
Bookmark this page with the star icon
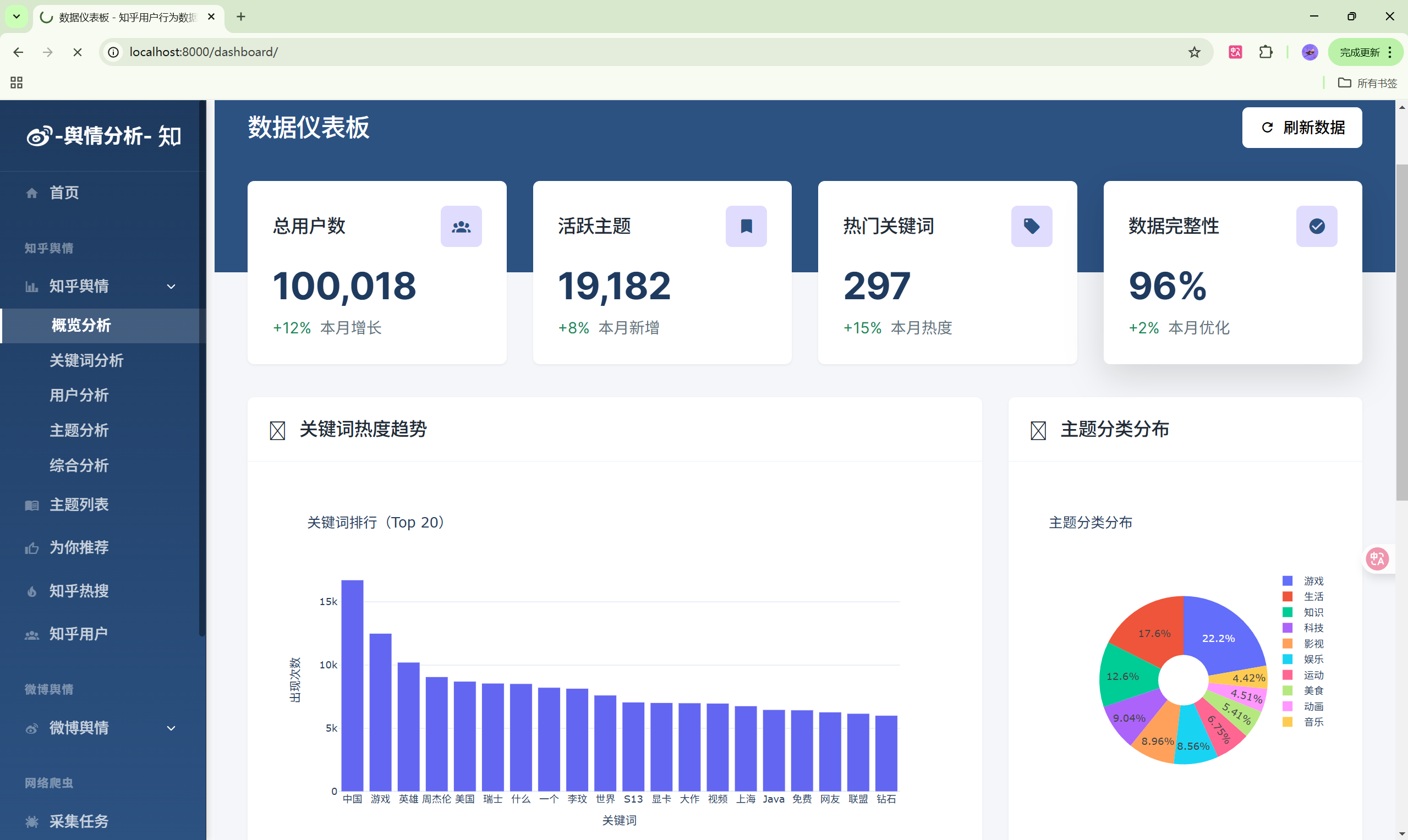point(1194,52)
